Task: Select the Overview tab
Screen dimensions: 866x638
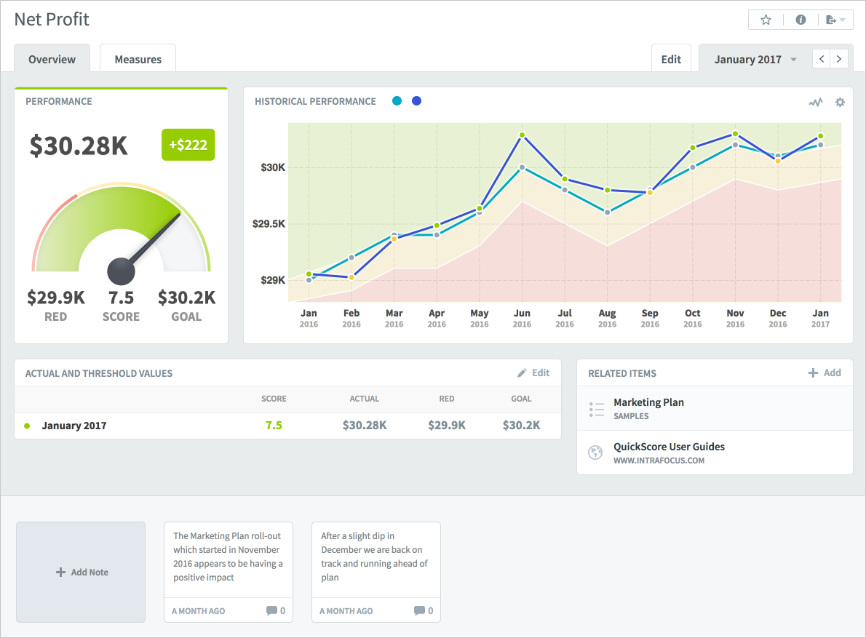Action: coord(52,59)
